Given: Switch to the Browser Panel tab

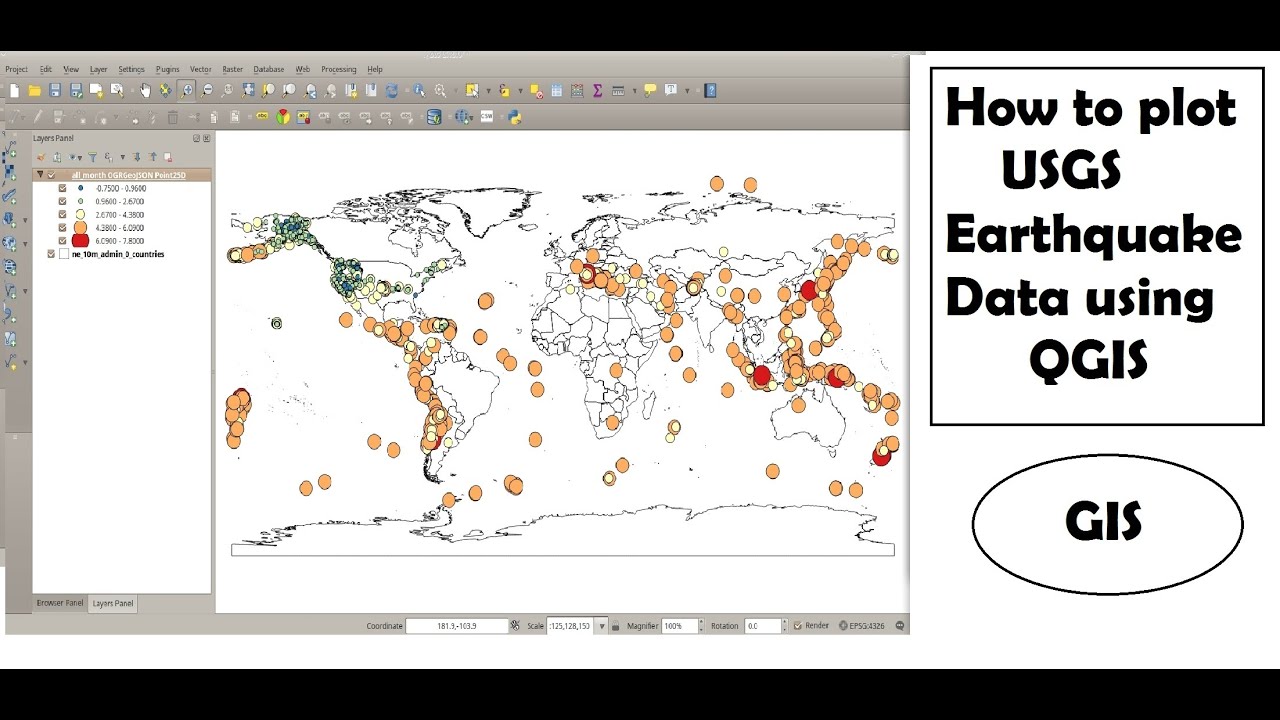Looking at the screenshot, I should coord(60,603).
